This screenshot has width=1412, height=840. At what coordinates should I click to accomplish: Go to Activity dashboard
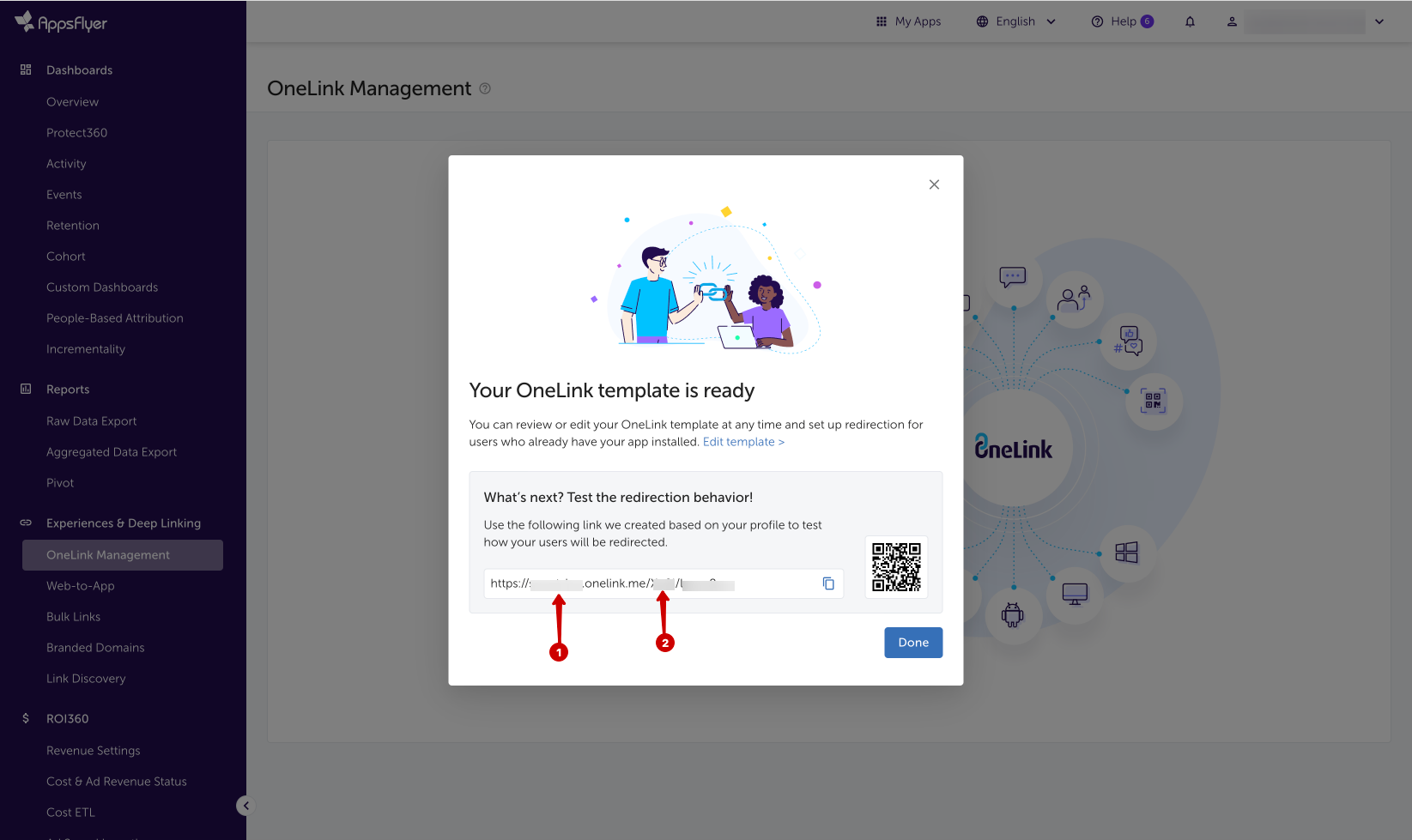tap(66, 163)
